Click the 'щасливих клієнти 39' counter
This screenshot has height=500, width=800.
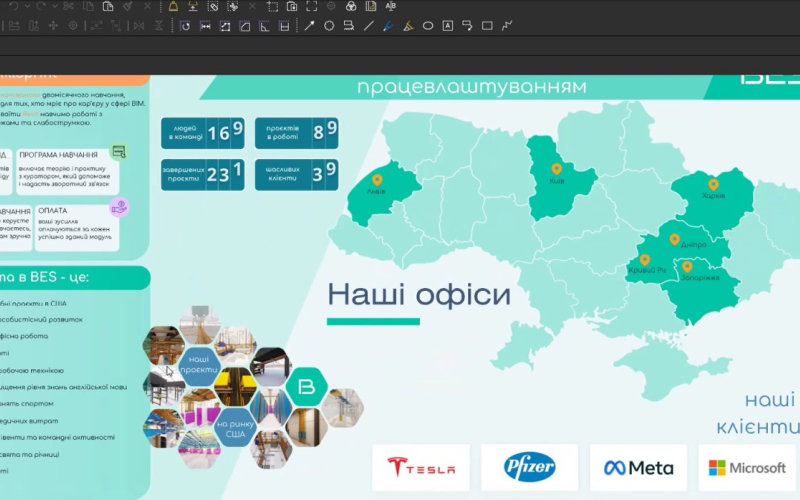(x=296, y=174)
